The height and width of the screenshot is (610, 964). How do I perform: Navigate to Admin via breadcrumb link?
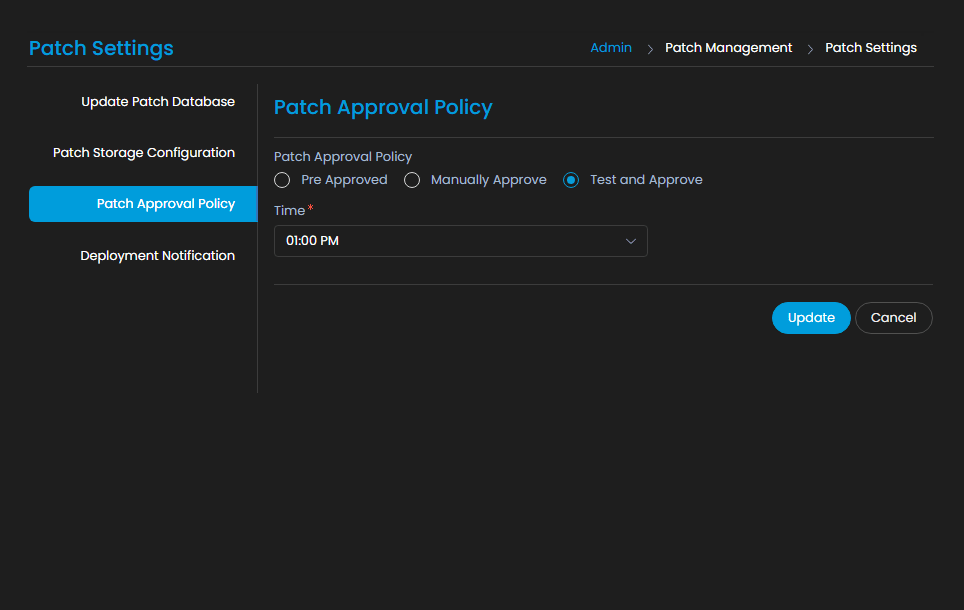click(x=611, y=48)
